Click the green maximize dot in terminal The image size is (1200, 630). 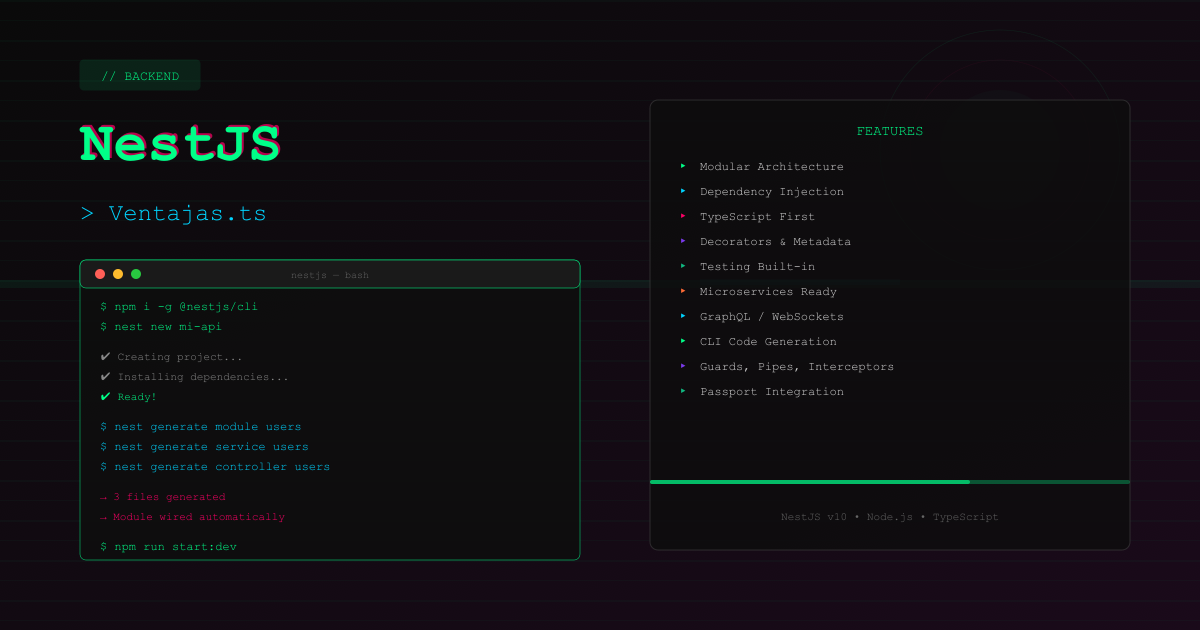[136, 274]
